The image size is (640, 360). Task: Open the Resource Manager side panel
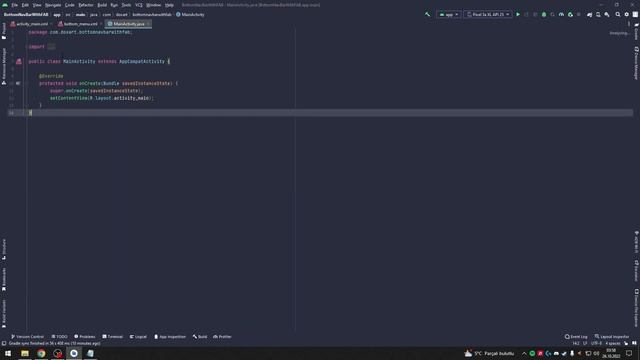pyautogui.click(x=4, y=66)
